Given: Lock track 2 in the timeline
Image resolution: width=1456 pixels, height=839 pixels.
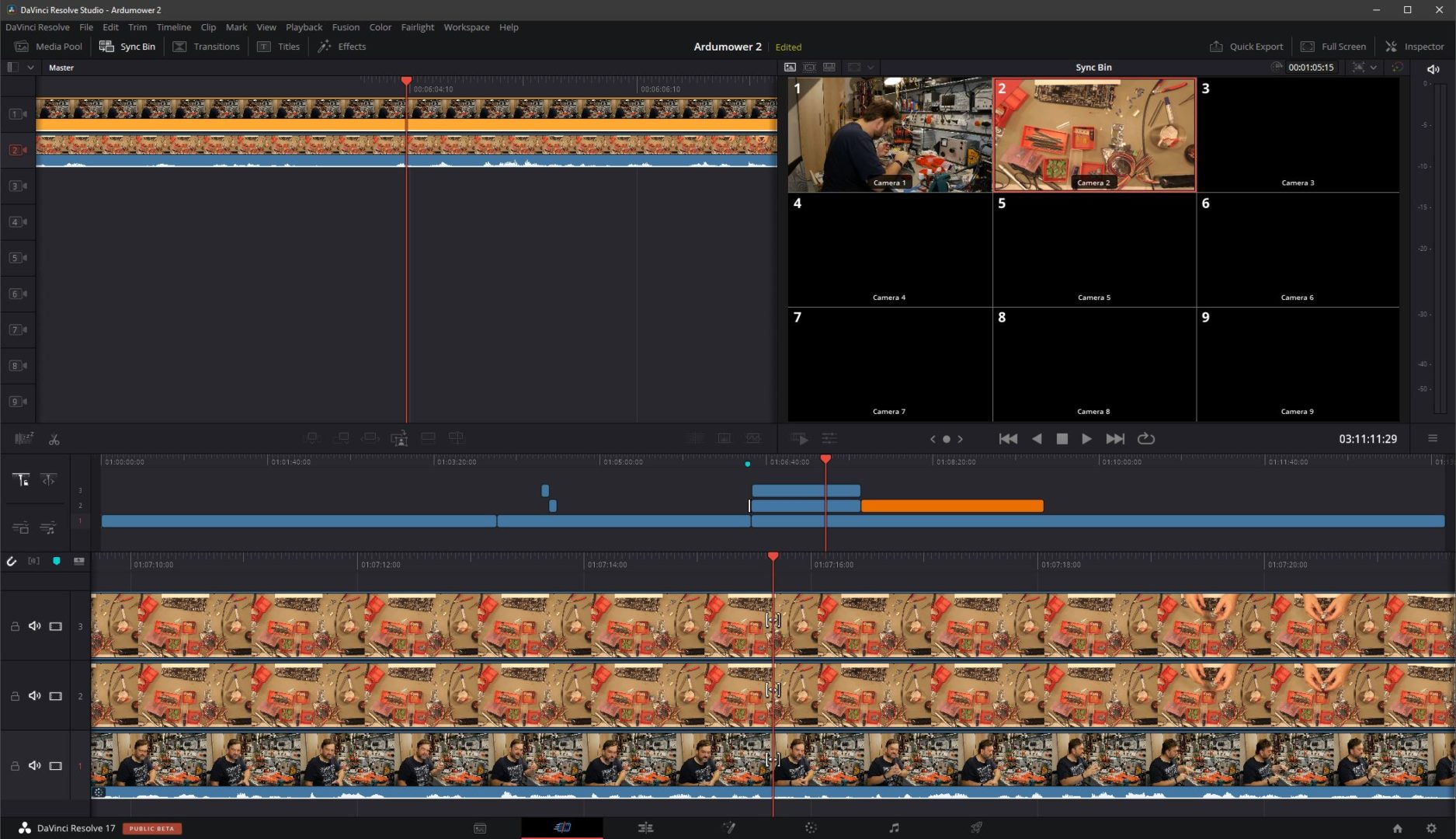Looking at the screenshot, I should [15, 696].
